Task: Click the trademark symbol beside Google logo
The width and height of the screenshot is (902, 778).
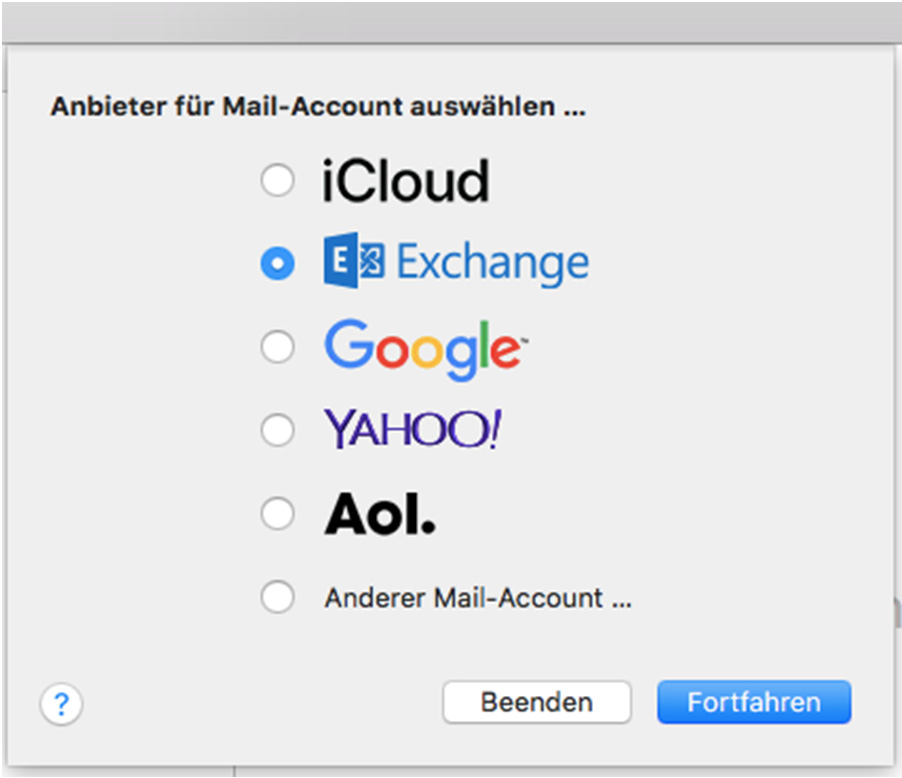Action: [525, 342]
